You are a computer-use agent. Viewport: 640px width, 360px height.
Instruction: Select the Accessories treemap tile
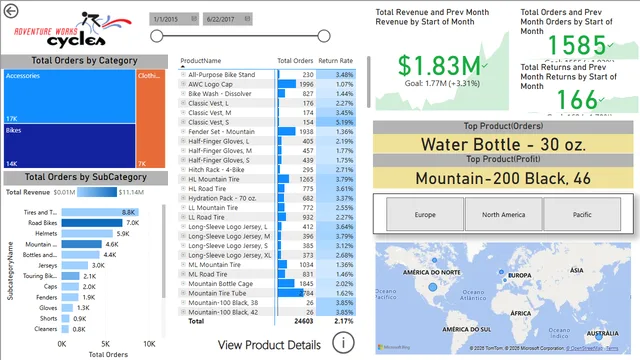pyautogui.click(x=69, y=96)
